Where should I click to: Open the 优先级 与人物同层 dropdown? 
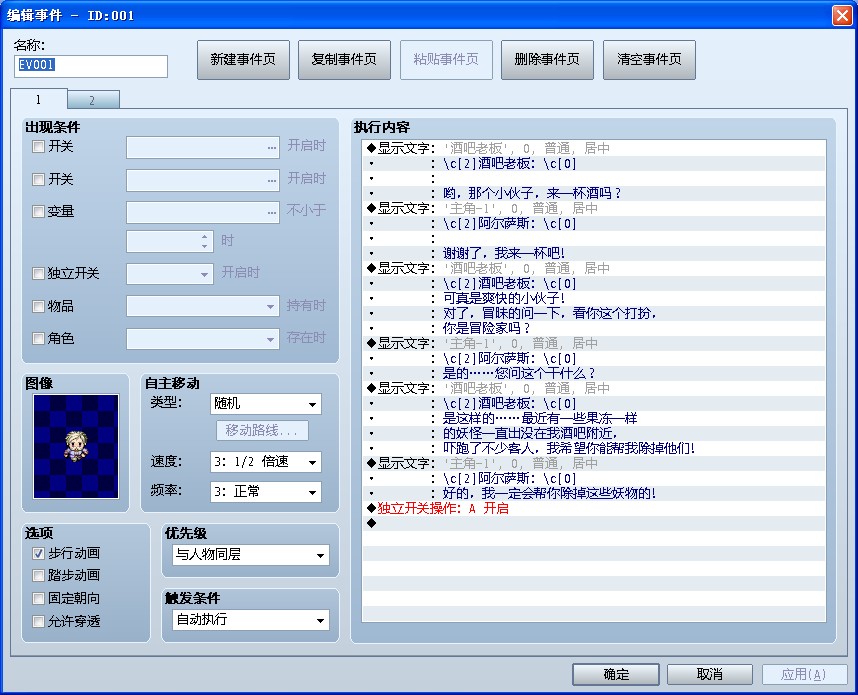point(251,555)
